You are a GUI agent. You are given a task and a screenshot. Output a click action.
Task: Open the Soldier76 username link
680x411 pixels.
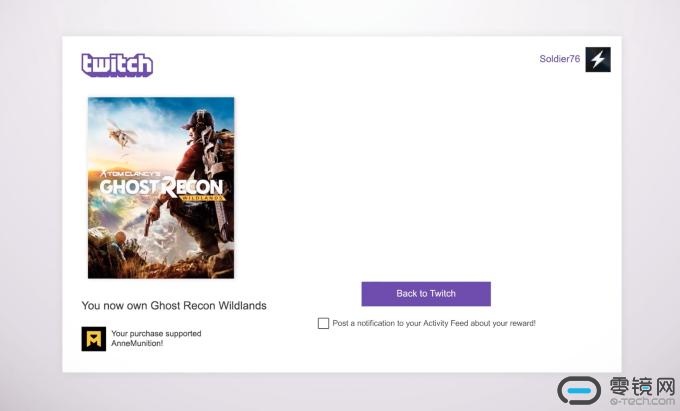pos(559,59)
